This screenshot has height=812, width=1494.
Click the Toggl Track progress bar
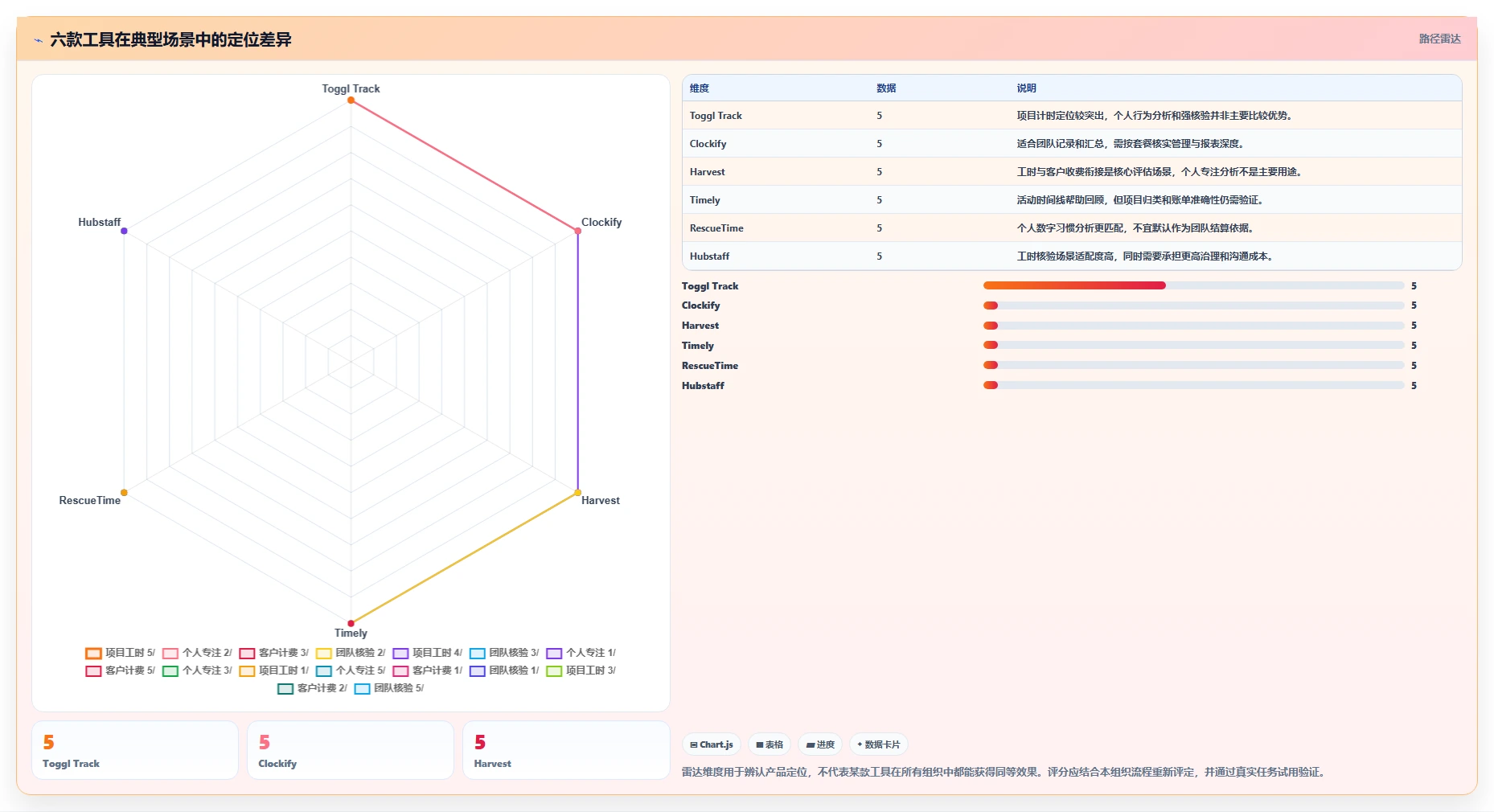pyautogui.click(x=1193, y=285)
